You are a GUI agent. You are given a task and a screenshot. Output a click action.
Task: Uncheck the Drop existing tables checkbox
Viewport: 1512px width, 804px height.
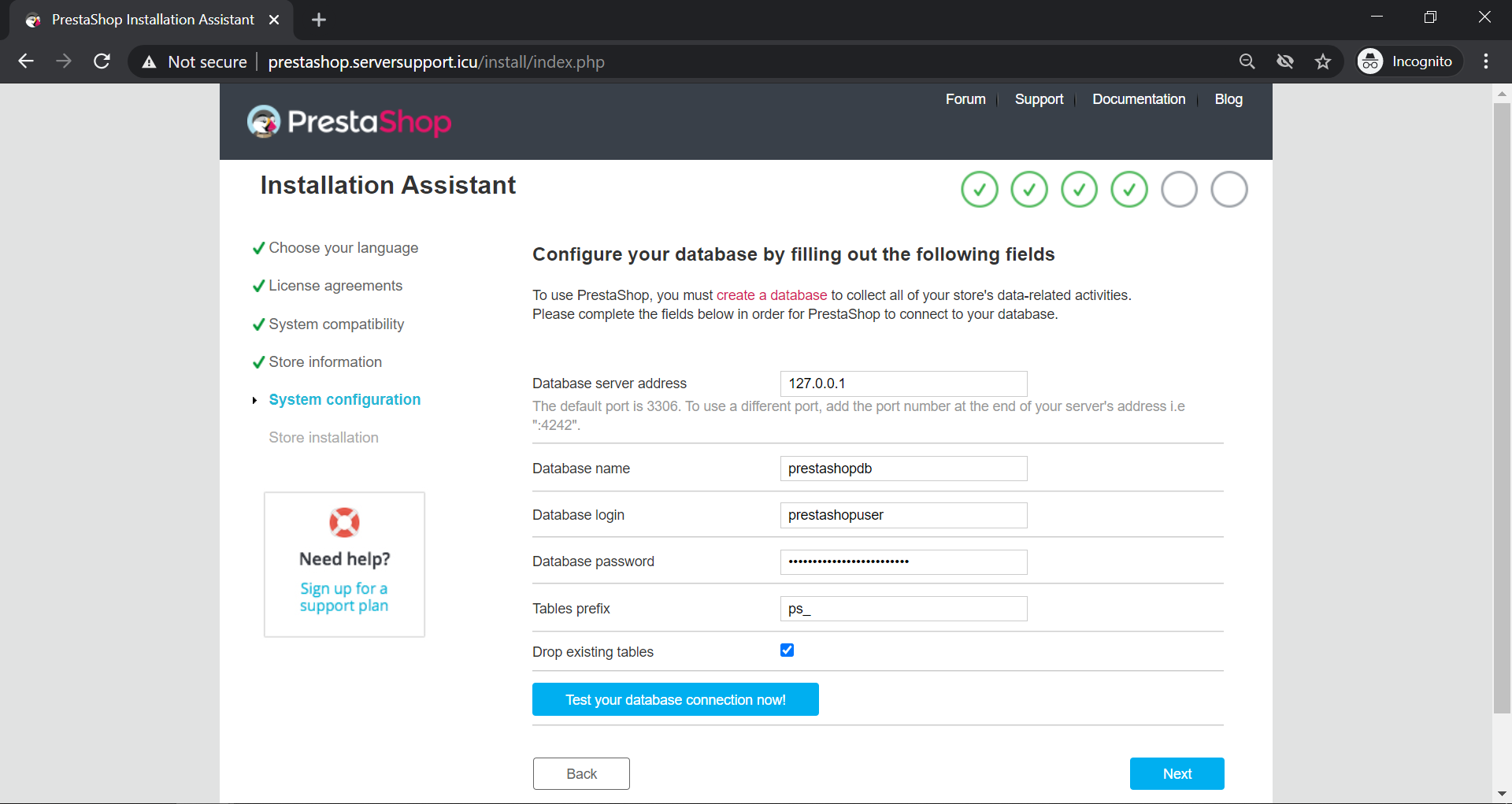[787, 650]
